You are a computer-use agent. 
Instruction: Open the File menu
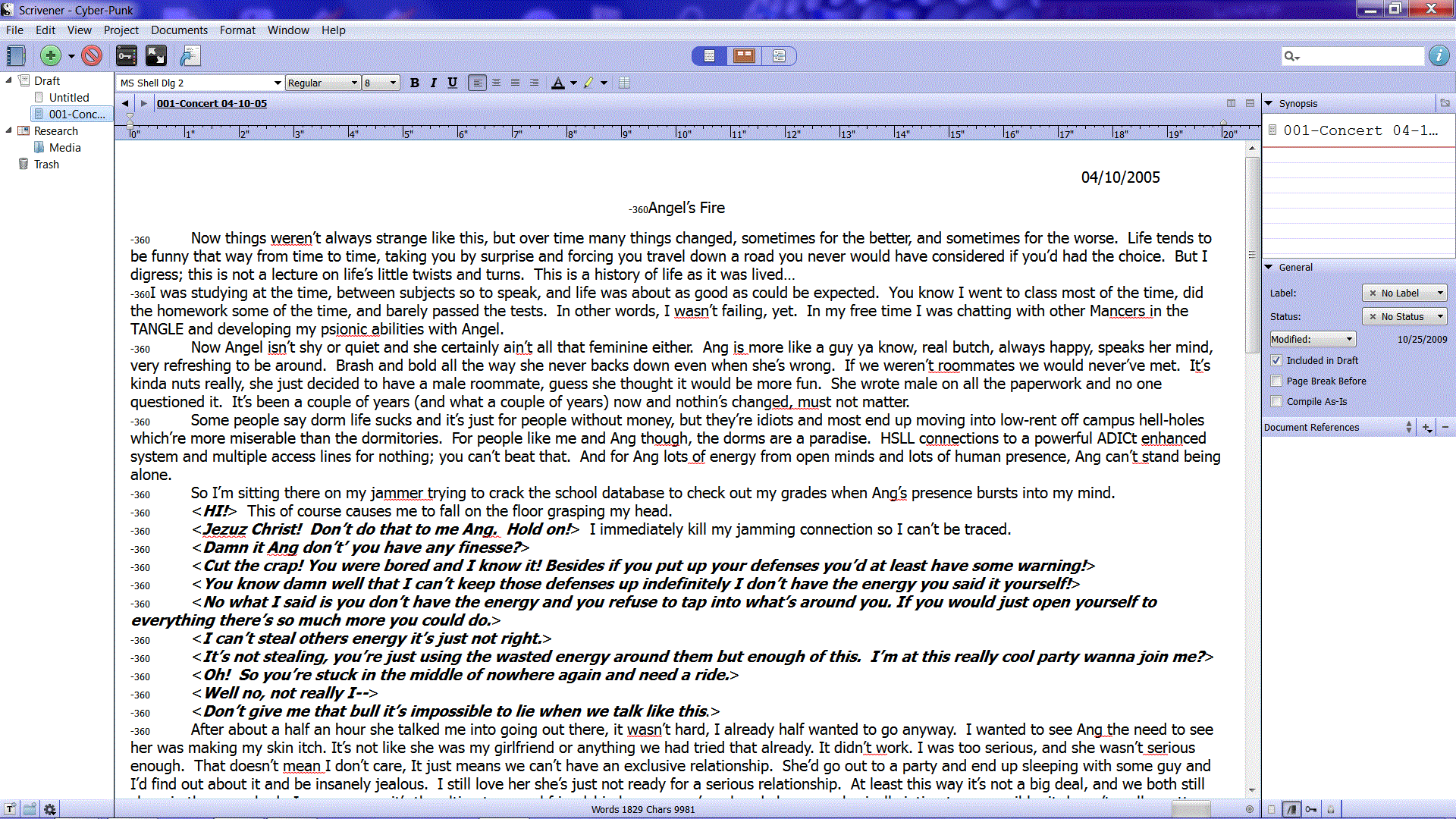[x=14, y=30]
